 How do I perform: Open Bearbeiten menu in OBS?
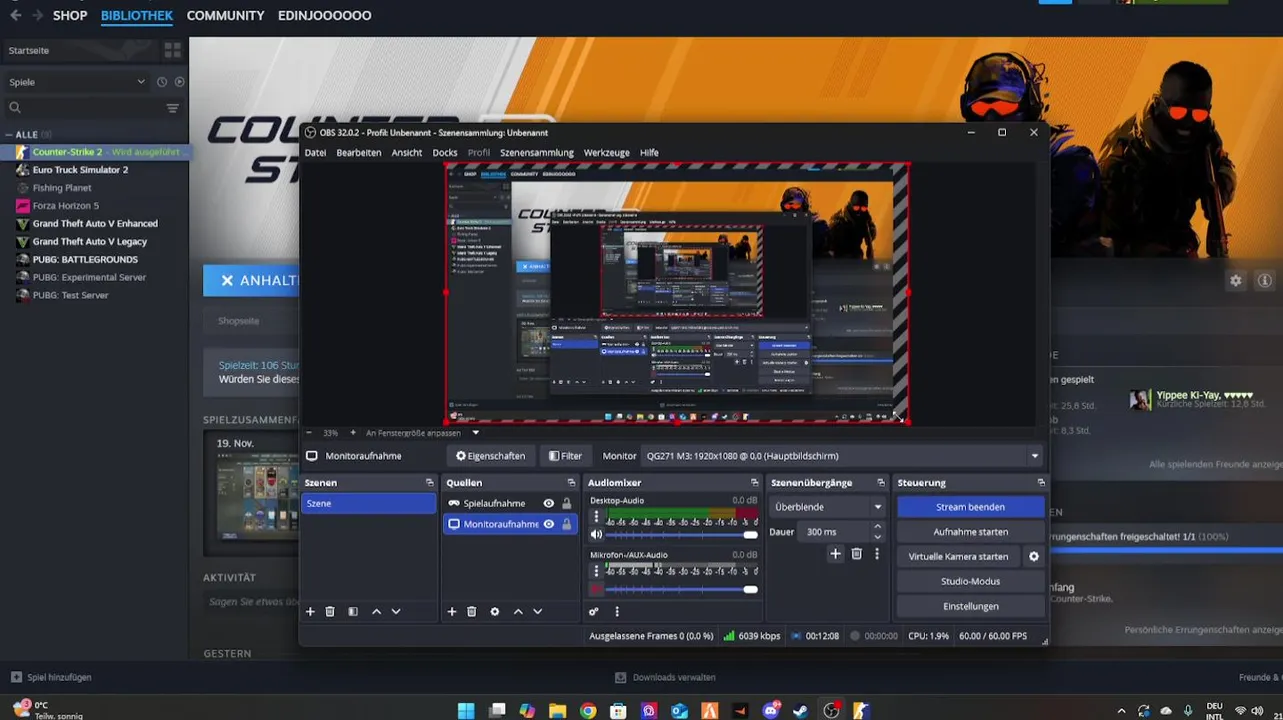click(x=359, y=153)
